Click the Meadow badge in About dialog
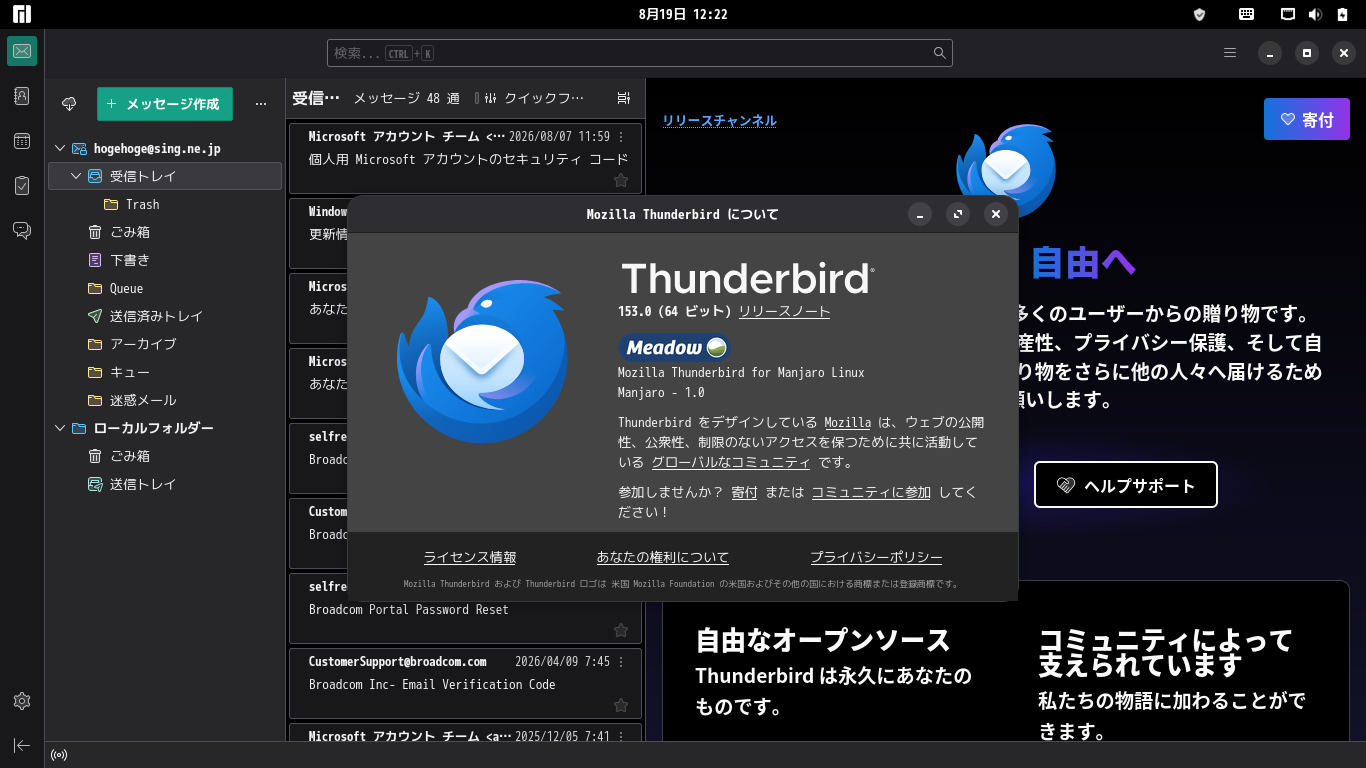Viewport: 1366px width, 768px height. [673, 348]
